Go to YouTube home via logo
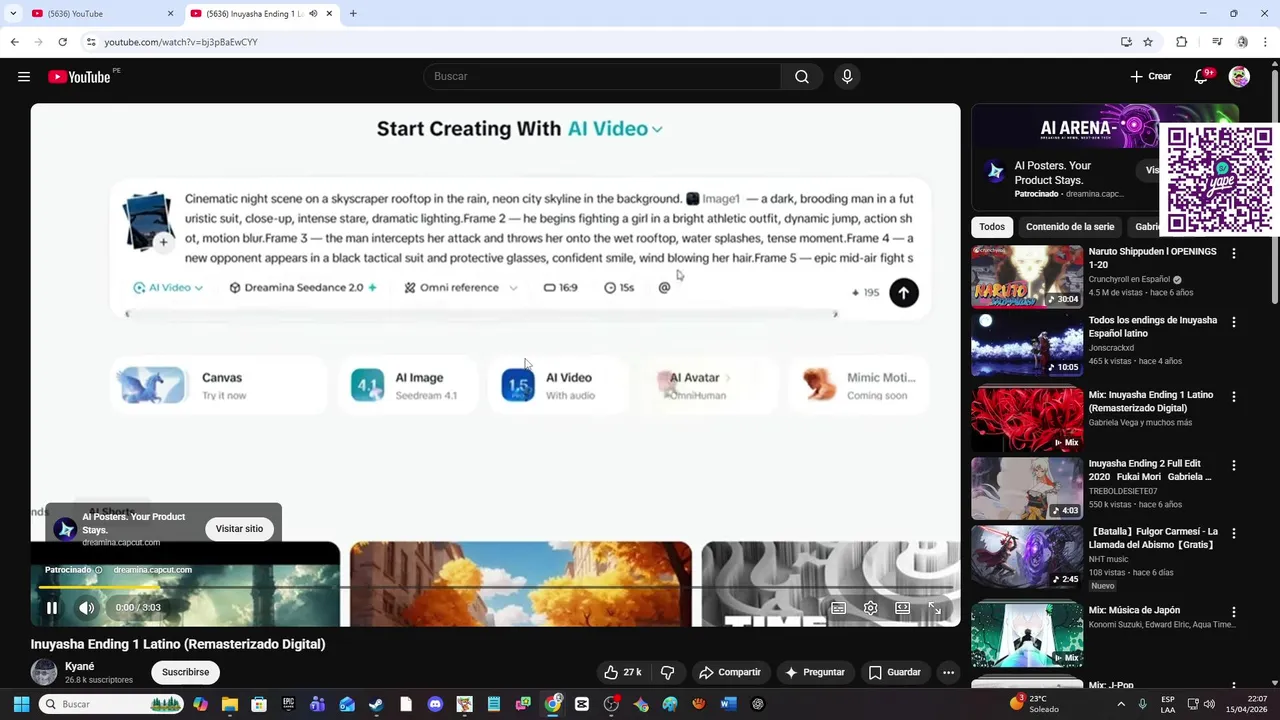The width and height of the screenshot is (1280, 720). click(79, 77)
